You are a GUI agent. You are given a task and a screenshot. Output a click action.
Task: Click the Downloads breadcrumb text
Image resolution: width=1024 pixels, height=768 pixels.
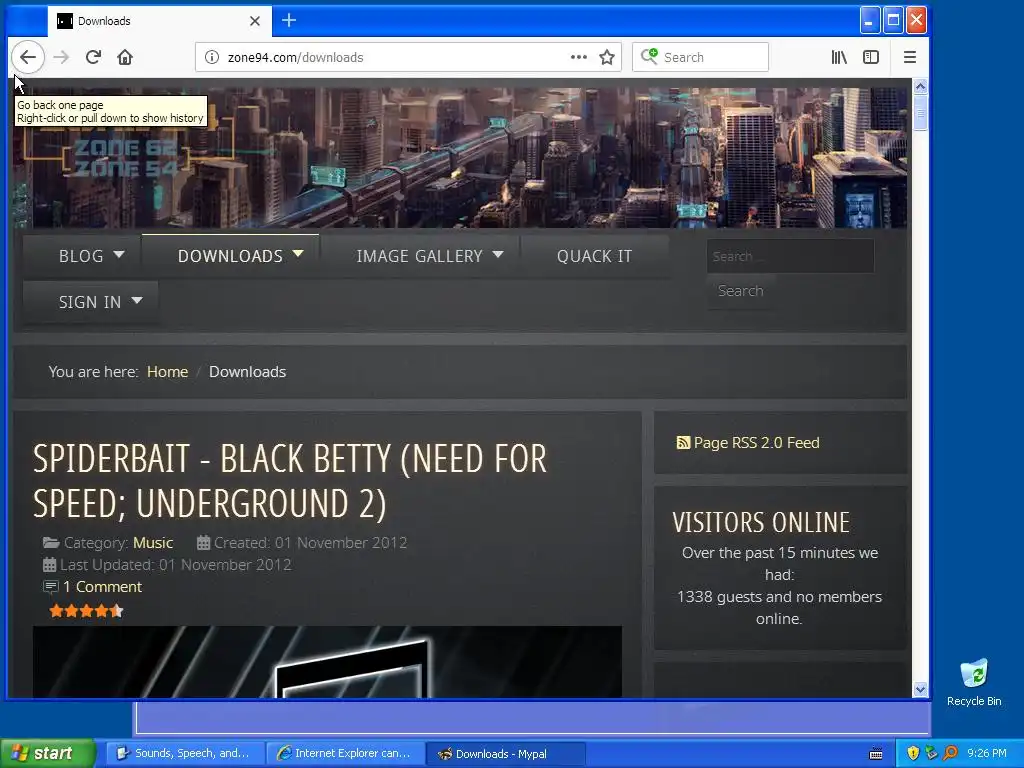tap(248, 372)
